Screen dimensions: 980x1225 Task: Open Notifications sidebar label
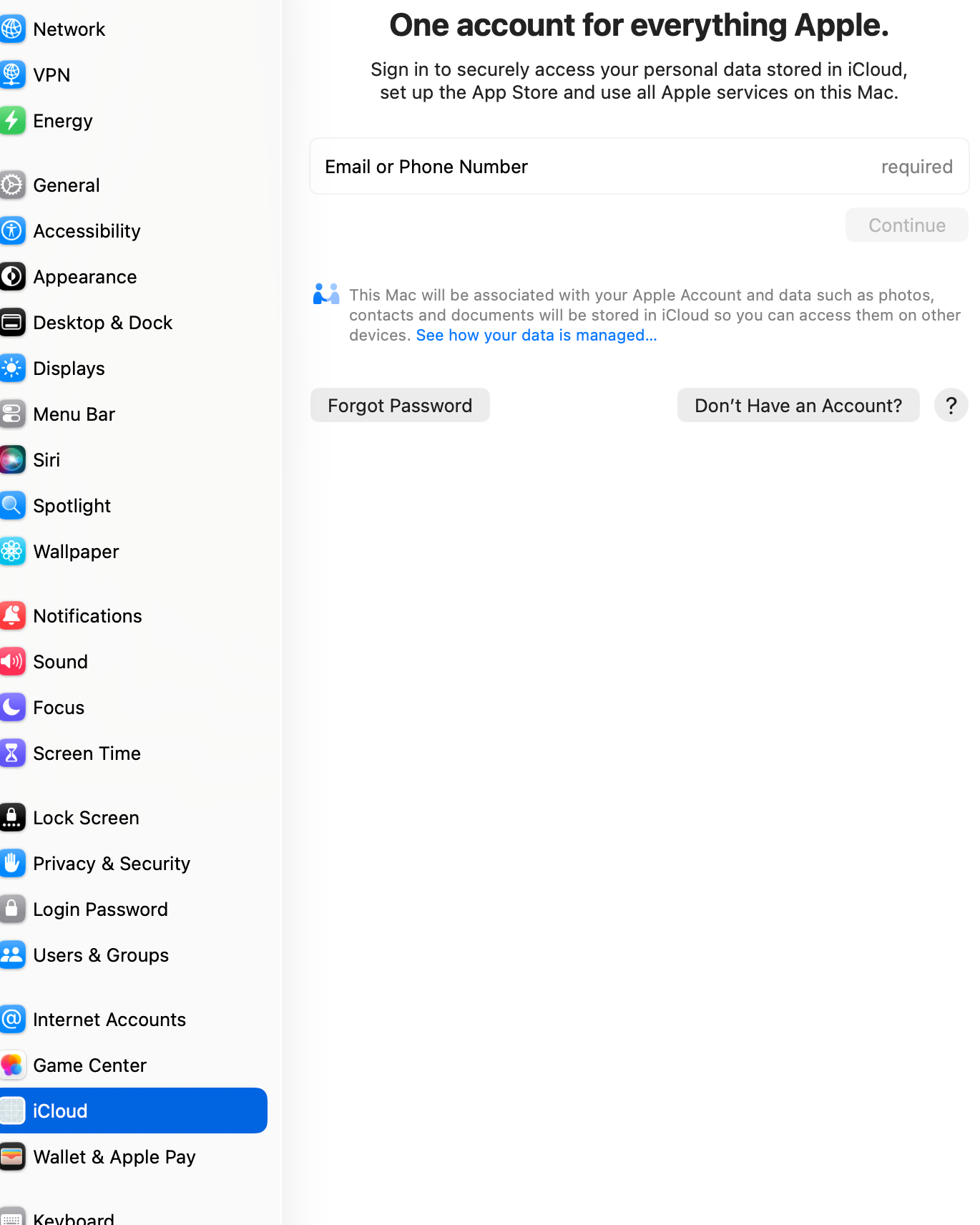87,615
